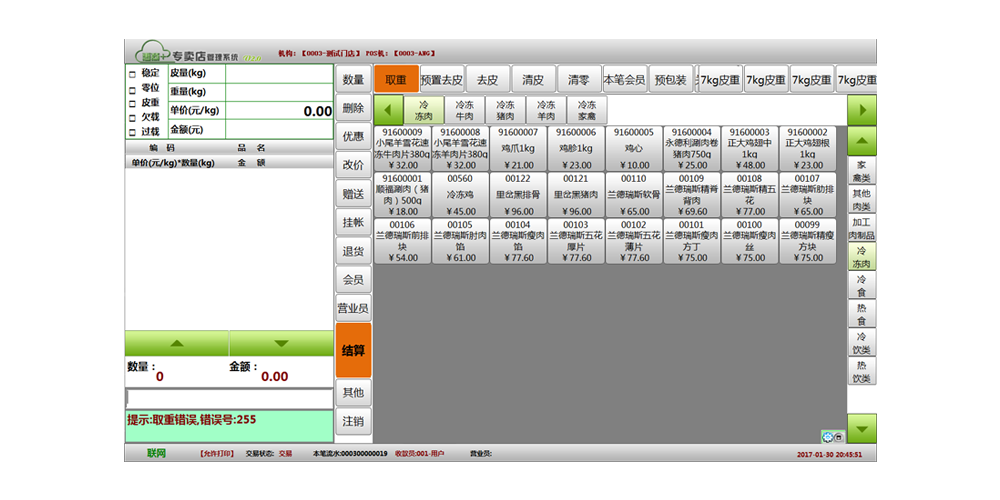The width and height of the screenshot is (1000, 500).
Task: Open the blue gear settings icon
Action: (x=828, y=437)
